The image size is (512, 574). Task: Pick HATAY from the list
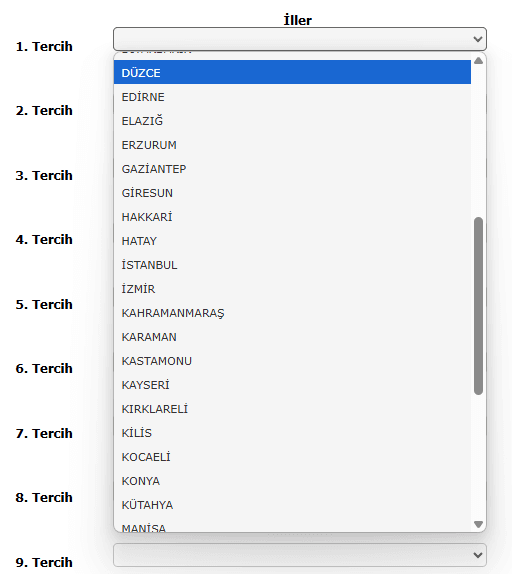tap(292, 241)
